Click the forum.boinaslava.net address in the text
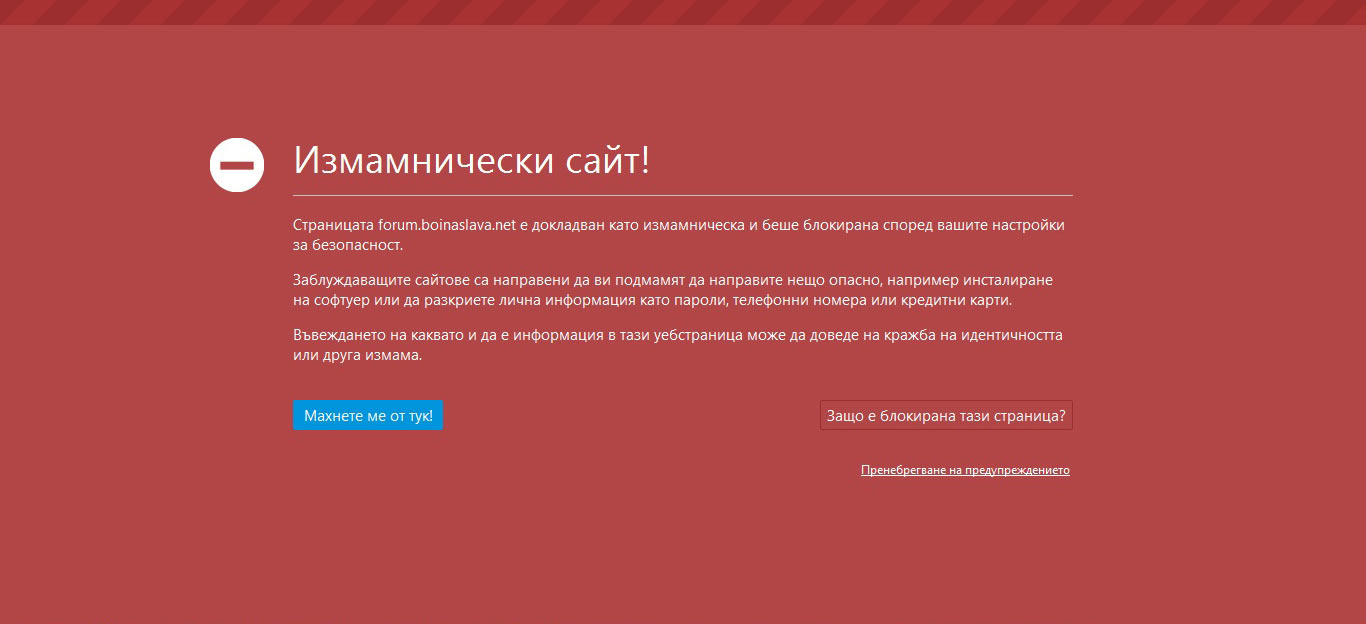Viewport: 1366px width, 624px height. 446,225
